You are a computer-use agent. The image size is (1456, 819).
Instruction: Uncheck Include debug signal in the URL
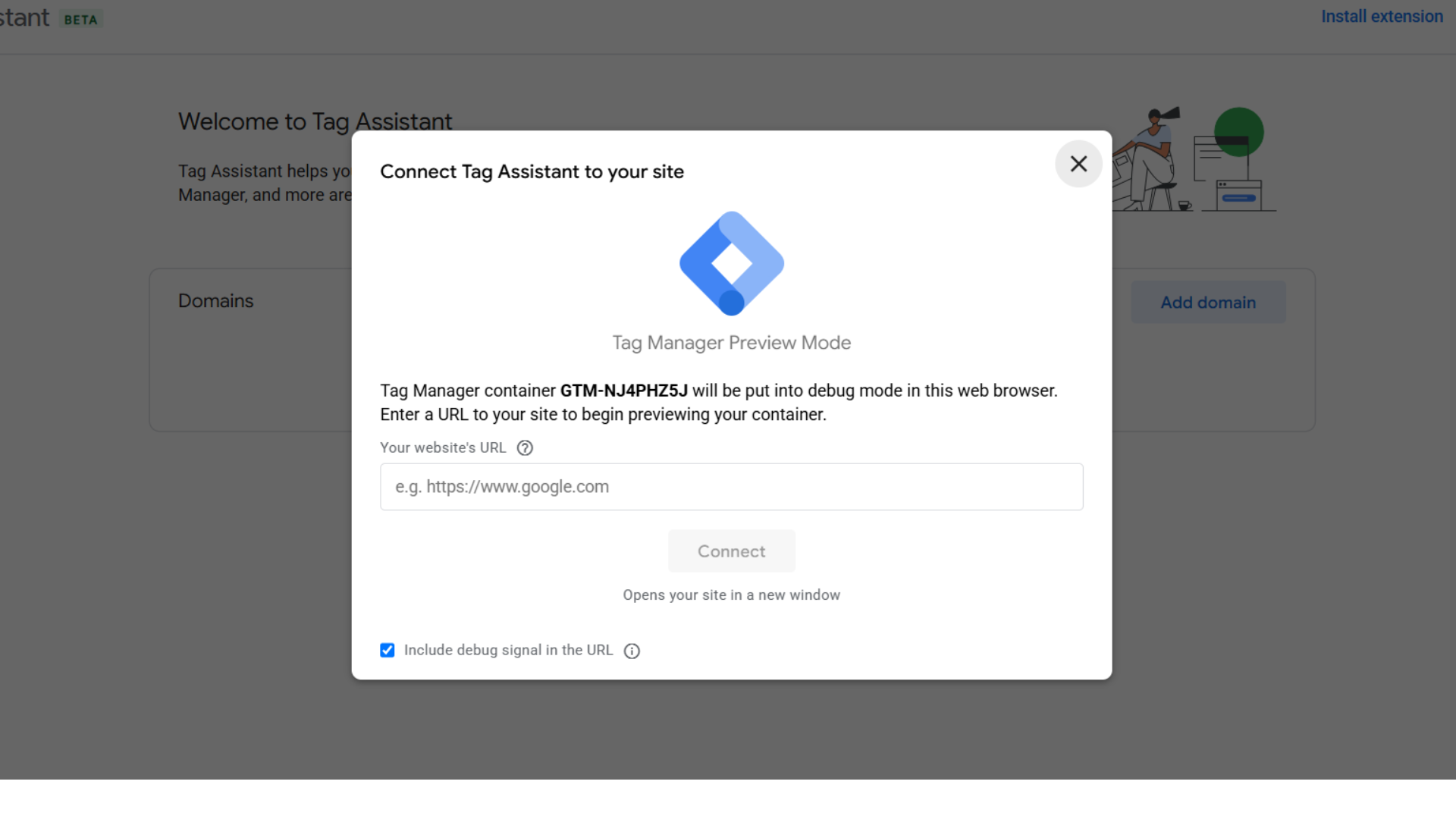pyautogui.click(x=388, y=651)
